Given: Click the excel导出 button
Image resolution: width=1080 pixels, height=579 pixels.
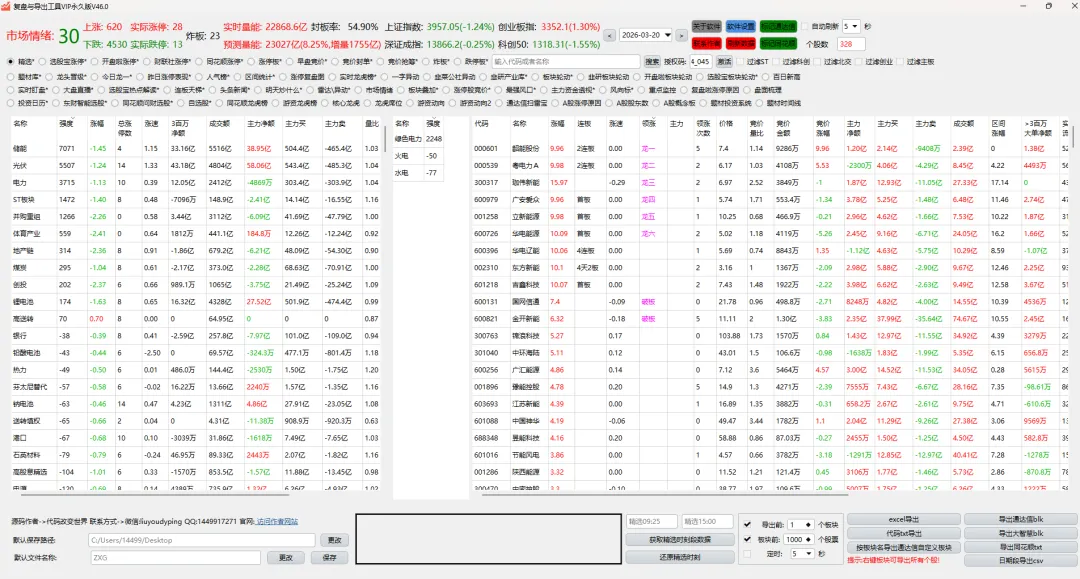Looking at the screenshot, I should pyautogui.click(x=903, y=519).
